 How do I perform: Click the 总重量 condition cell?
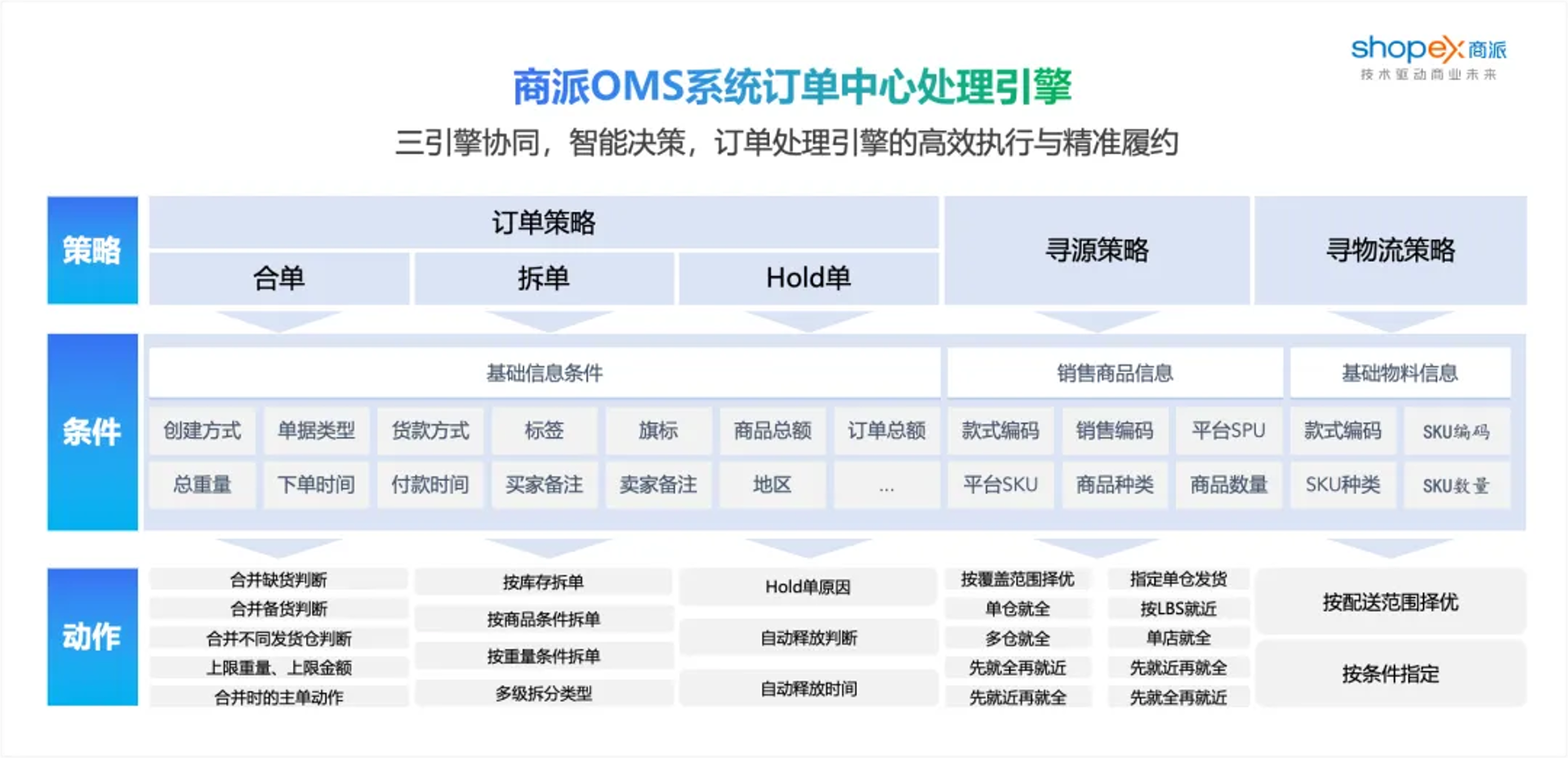203,485
